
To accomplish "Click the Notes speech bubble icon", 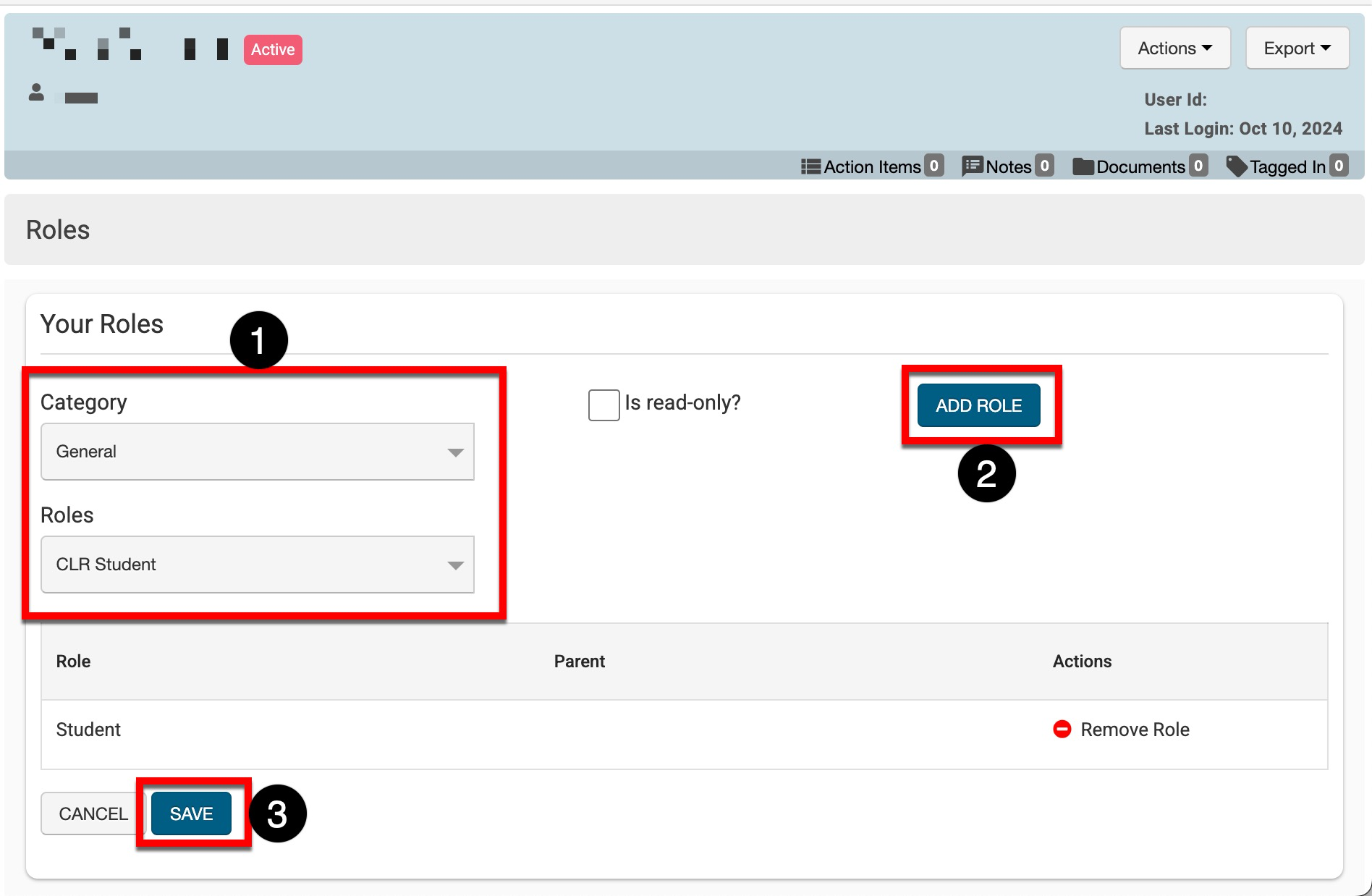I will [972, 167].
